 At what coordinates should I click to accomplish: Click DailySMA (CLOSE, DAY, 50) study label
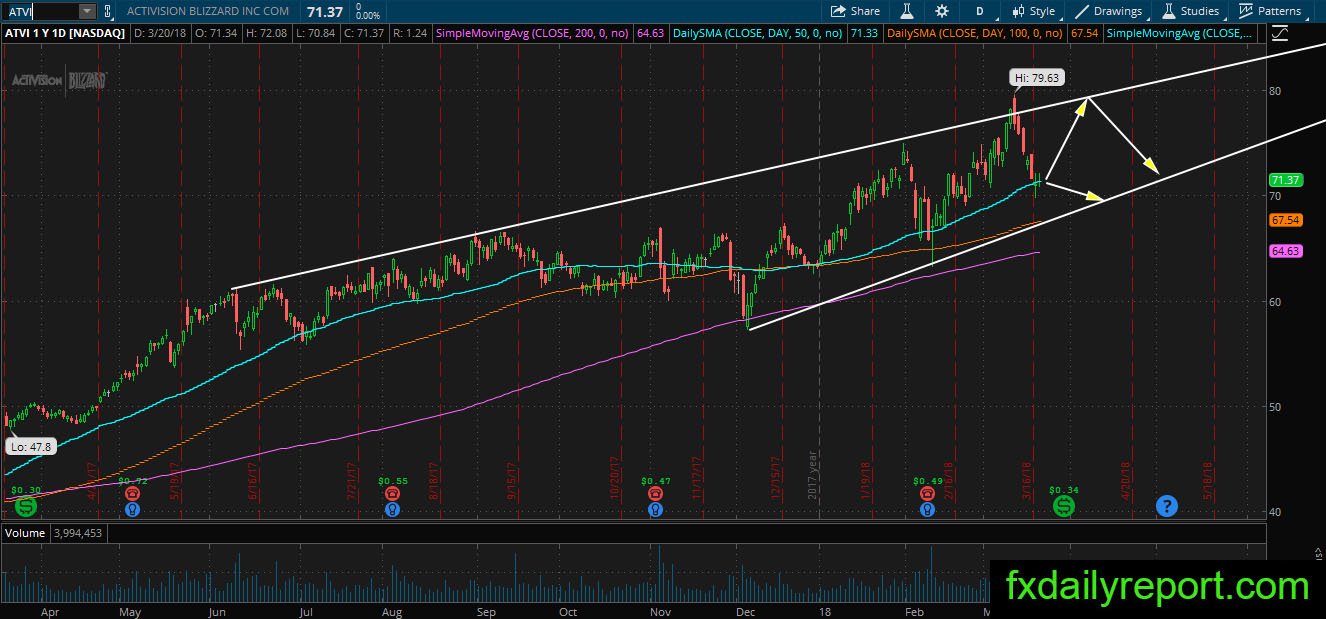[756, 33]
